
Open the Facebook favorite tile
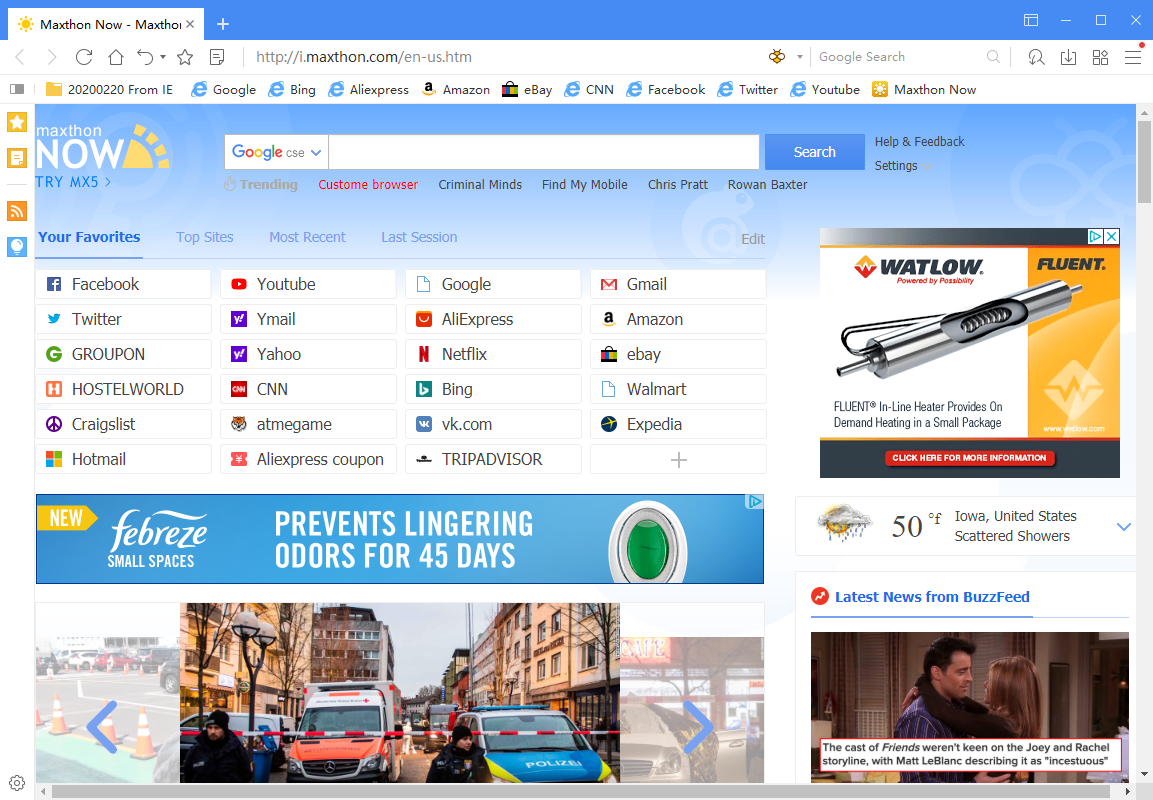coord(123,285)
